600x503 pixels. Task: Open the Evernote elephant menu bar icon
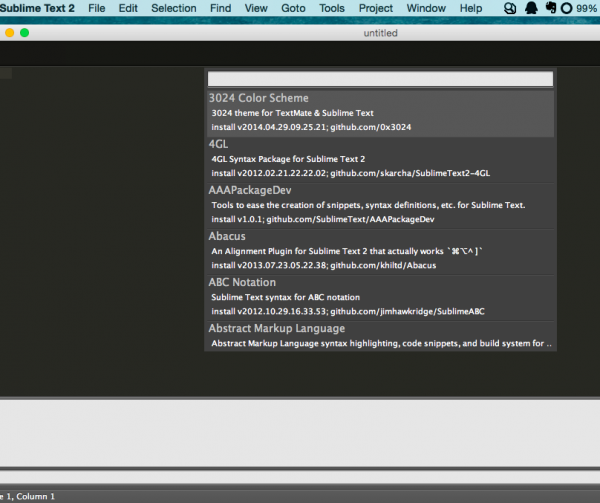coord(551,8)
